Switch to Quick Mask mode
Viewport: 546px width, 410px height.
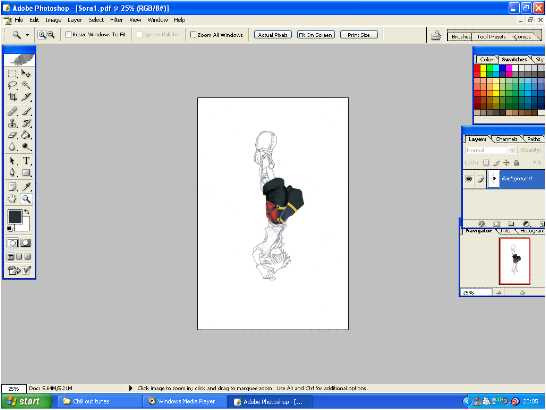25,243
